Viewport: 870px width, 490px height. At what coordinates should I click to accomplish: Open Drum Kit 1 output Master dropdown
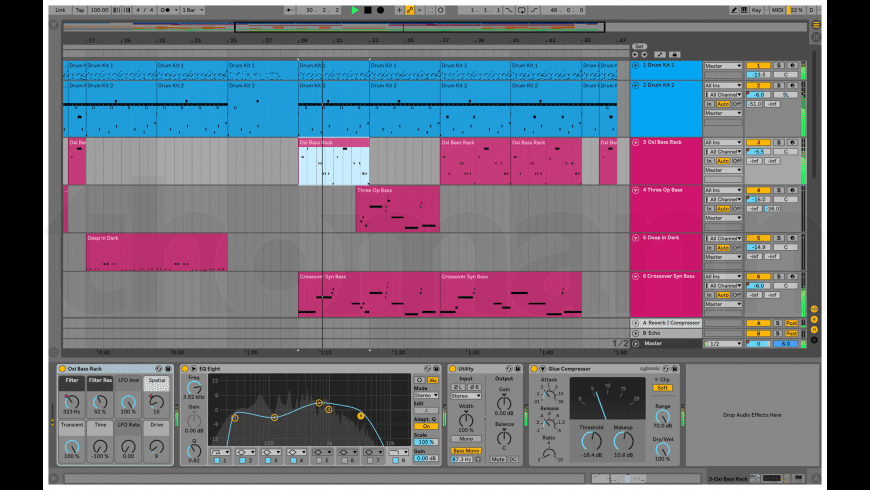click(x=723, y=65)
